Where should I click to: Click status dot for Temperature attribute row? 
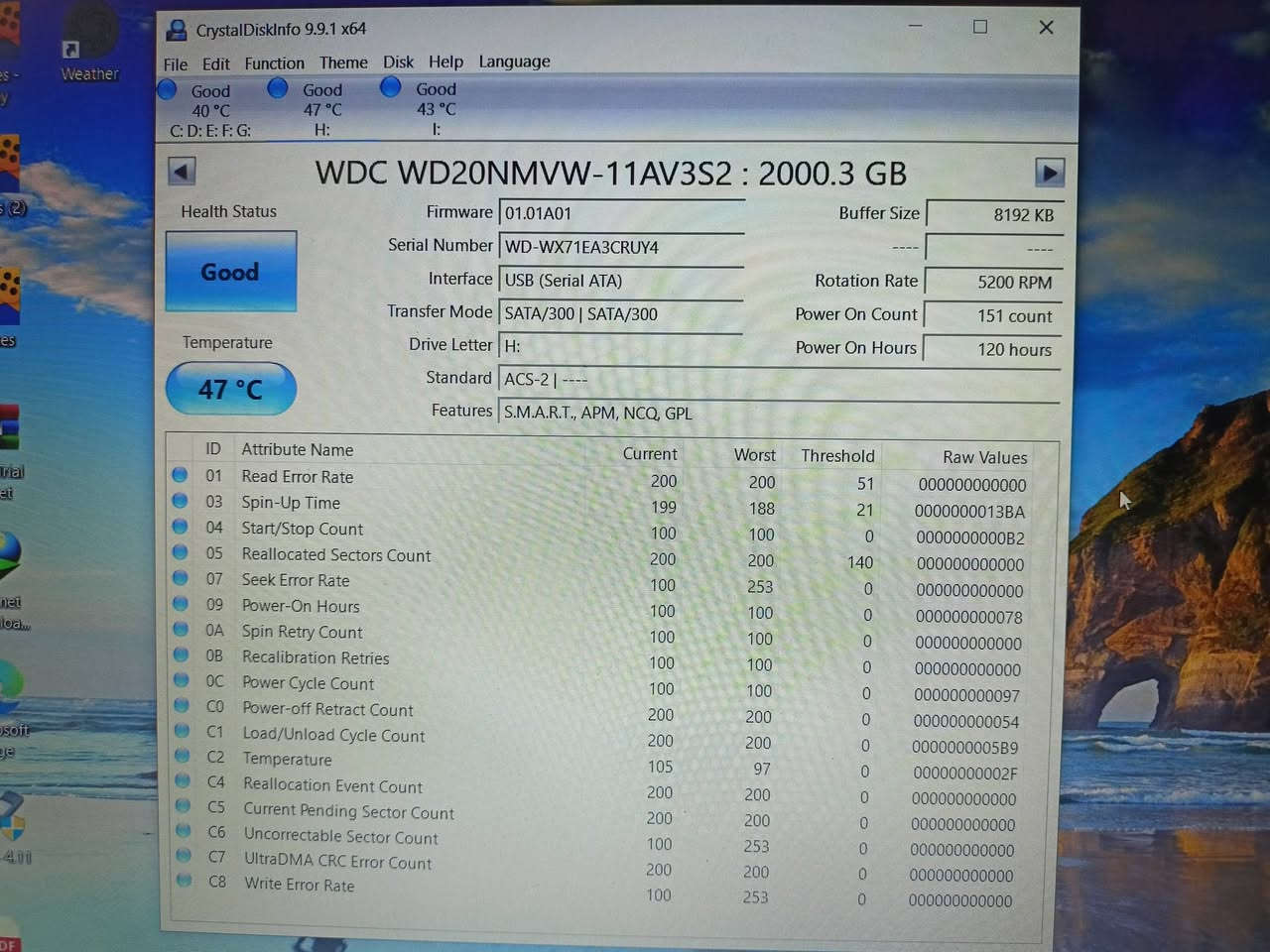point(183,756)
